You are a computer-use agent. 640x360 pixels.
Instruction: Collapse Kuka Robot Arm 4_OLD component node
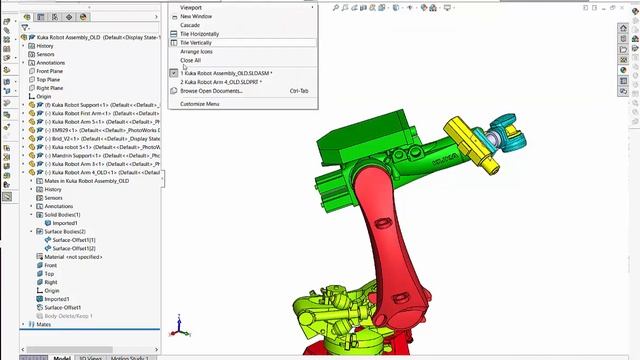23,172
